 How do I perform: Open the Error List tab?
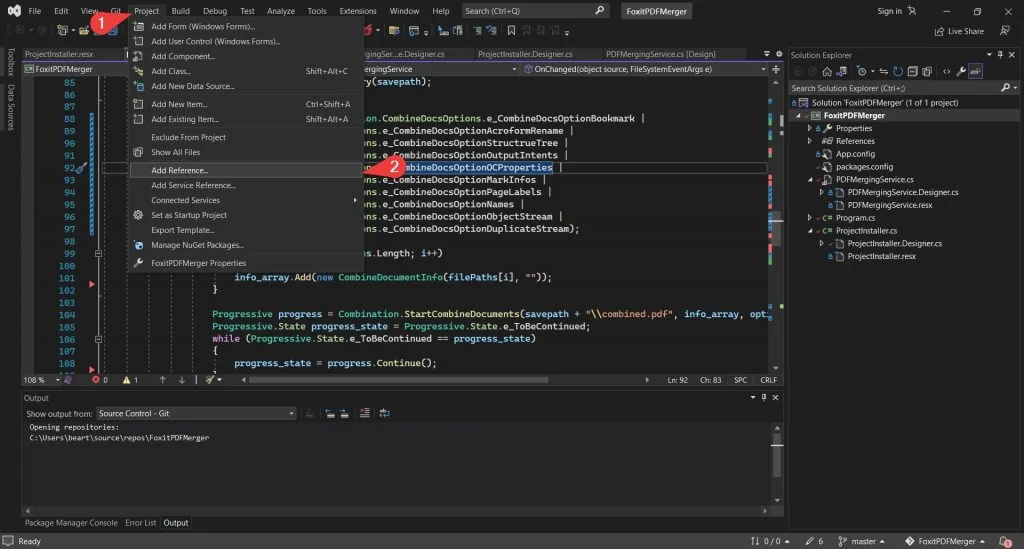[x=140, y=523]
